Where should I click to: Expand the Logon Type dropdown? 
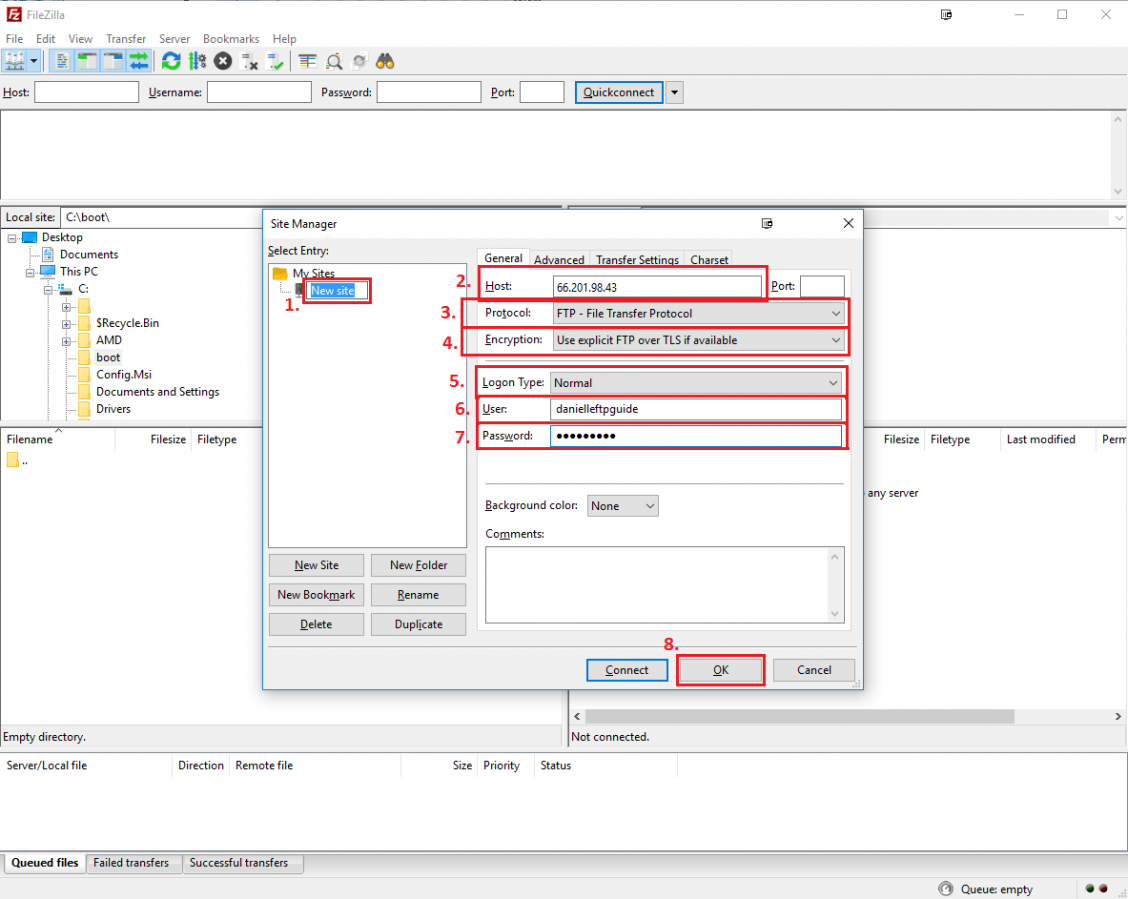[x=695, y=383]
